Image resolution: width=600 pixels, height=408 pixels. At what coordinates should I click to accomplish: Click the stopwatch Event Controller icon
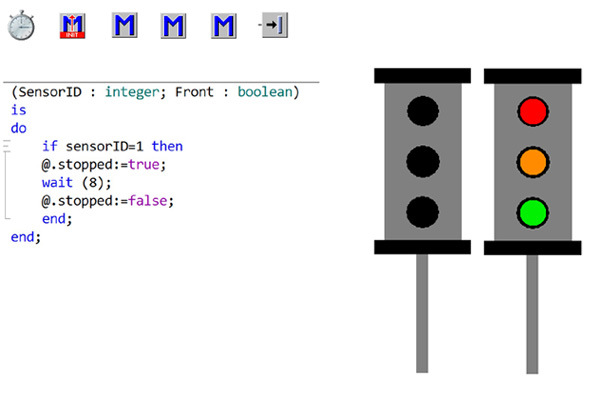click(x=22, y=26)
